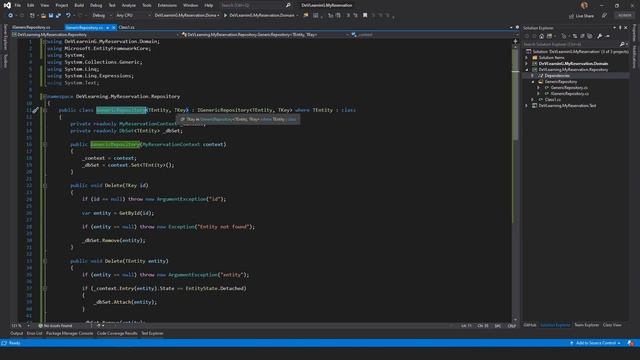
Task: Click the Save All icon
Action: [58, 16]
